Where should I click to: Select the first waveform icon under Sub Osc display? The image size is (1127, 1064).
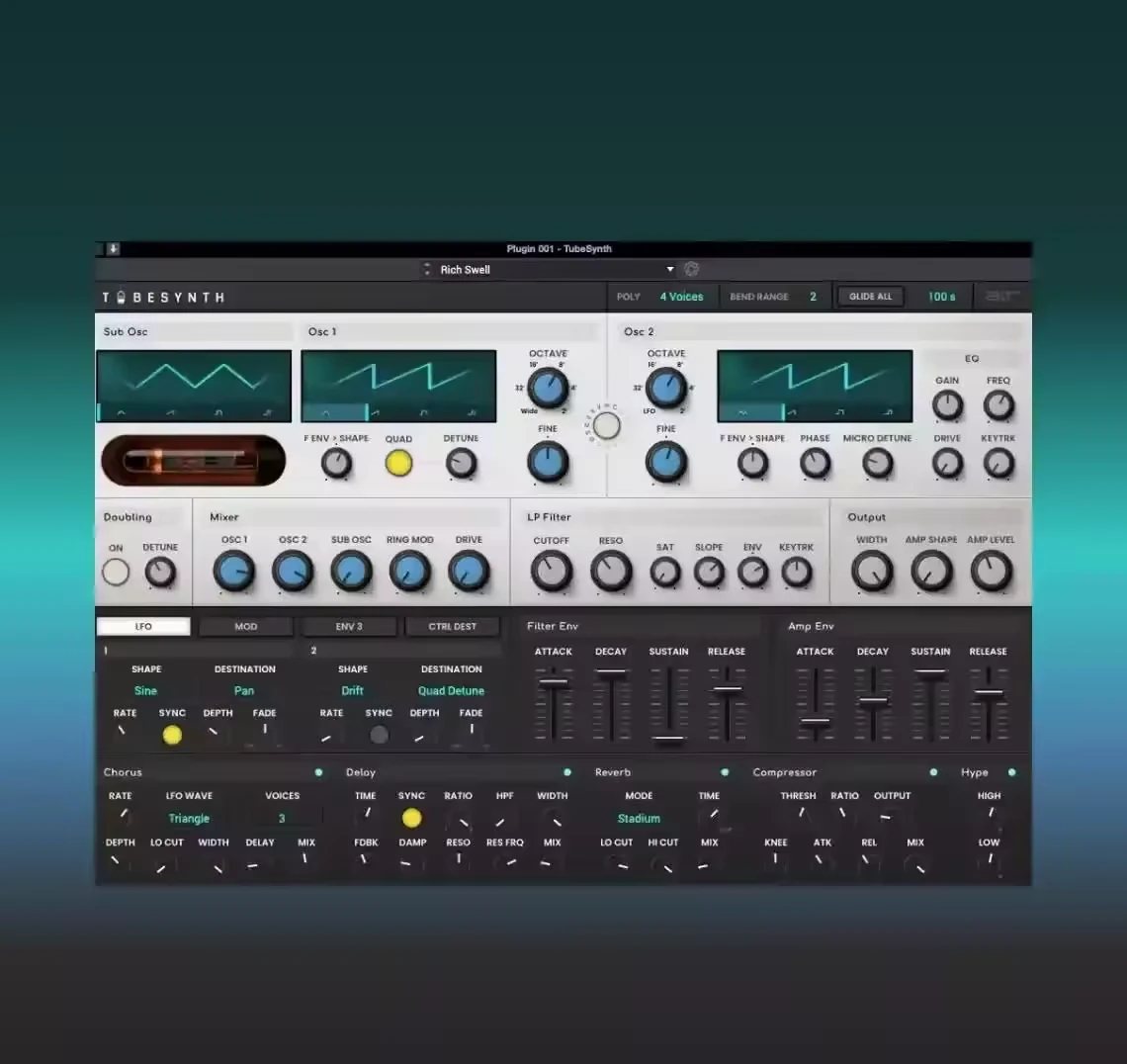coord(121,412)
